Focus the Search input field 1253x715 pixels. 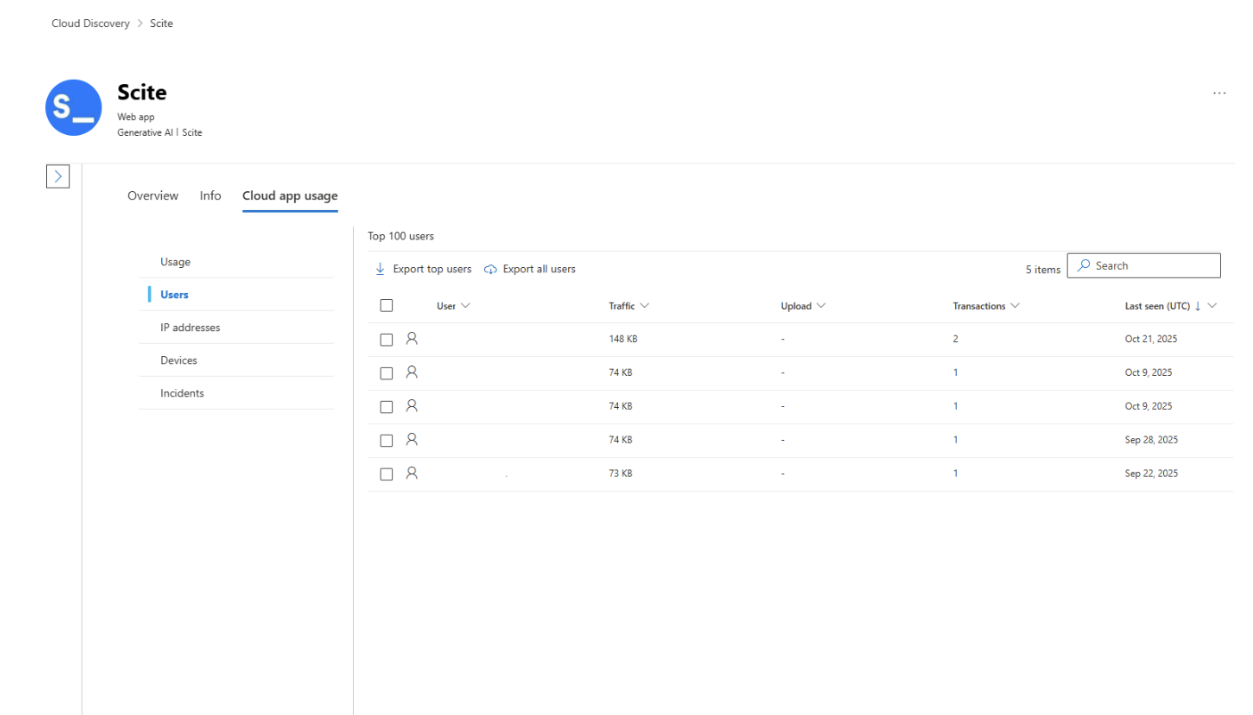pos(1144,266)
